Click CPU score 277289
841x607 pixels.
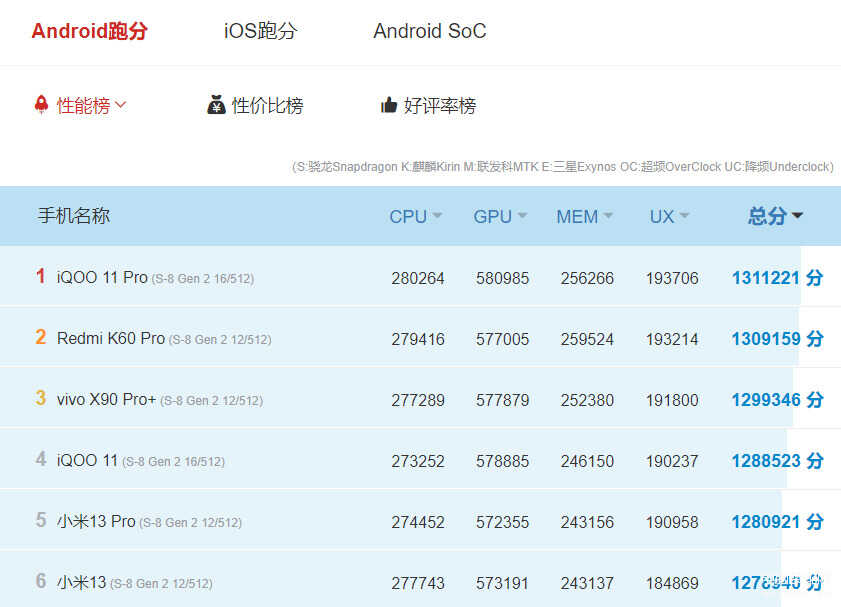pyautogui.click(x=418, y=401)
